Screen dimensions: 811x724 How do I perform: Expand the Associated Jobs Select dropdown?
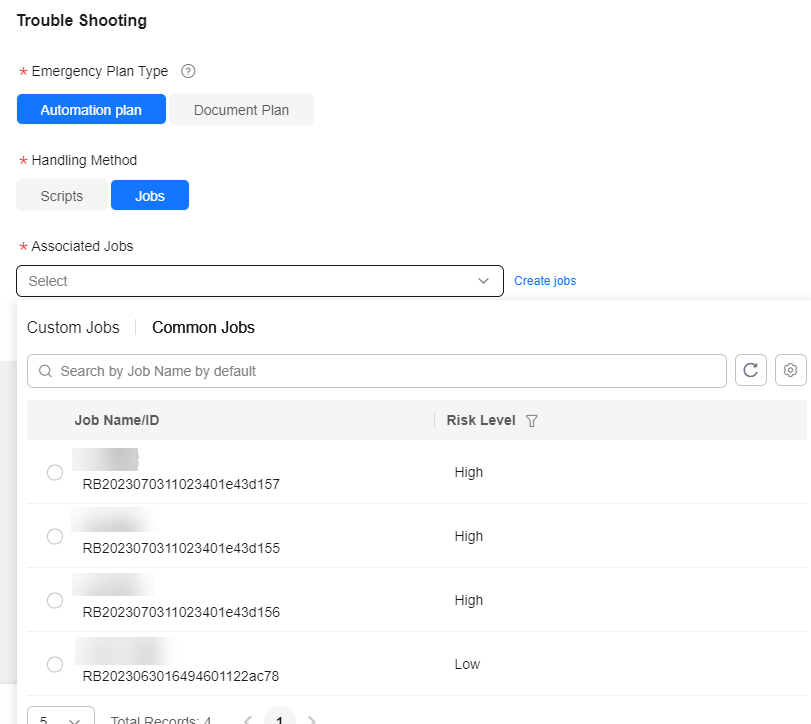click(260, 281)
